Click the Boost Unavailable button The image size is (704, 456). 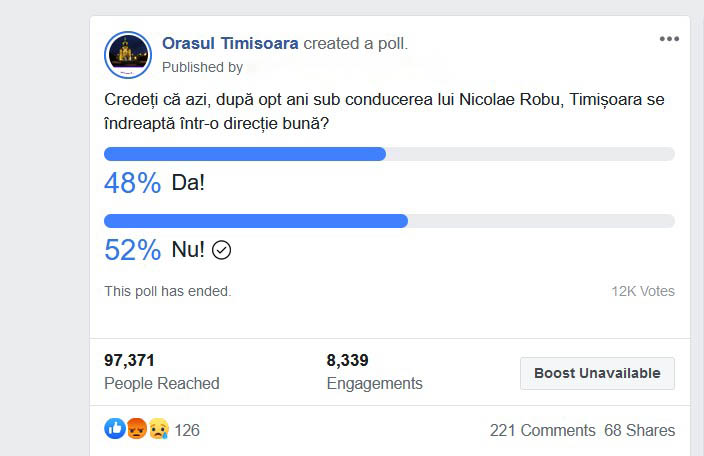[x=597, y=373]
